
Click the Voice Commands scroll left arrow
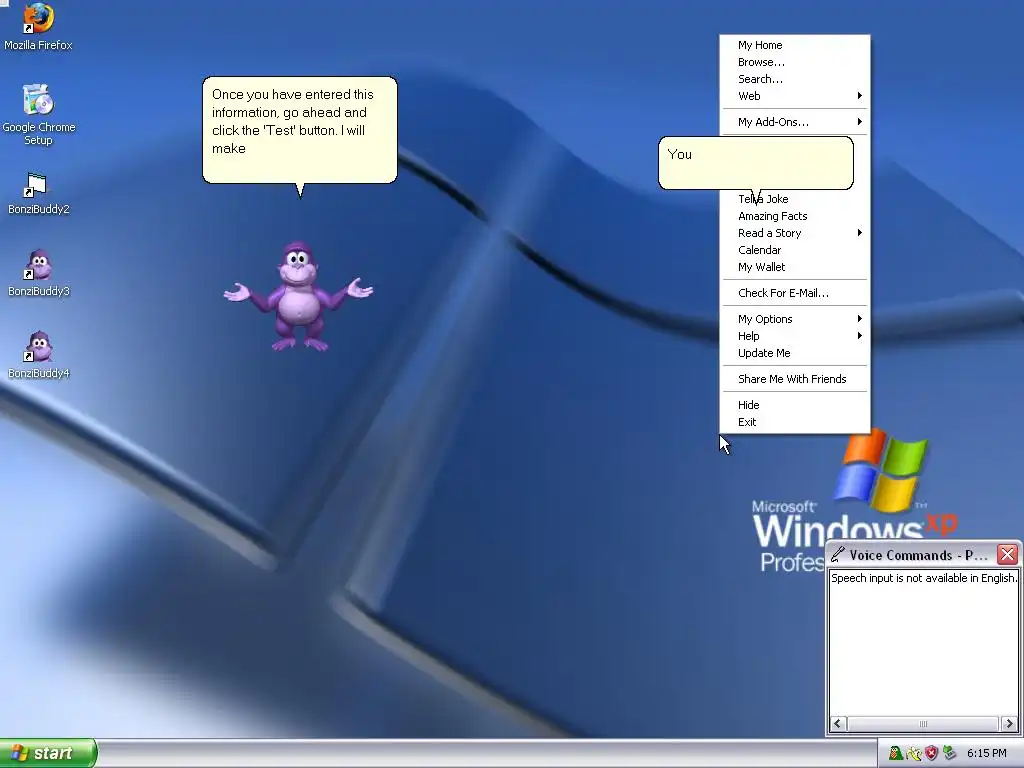pos(838,724)
